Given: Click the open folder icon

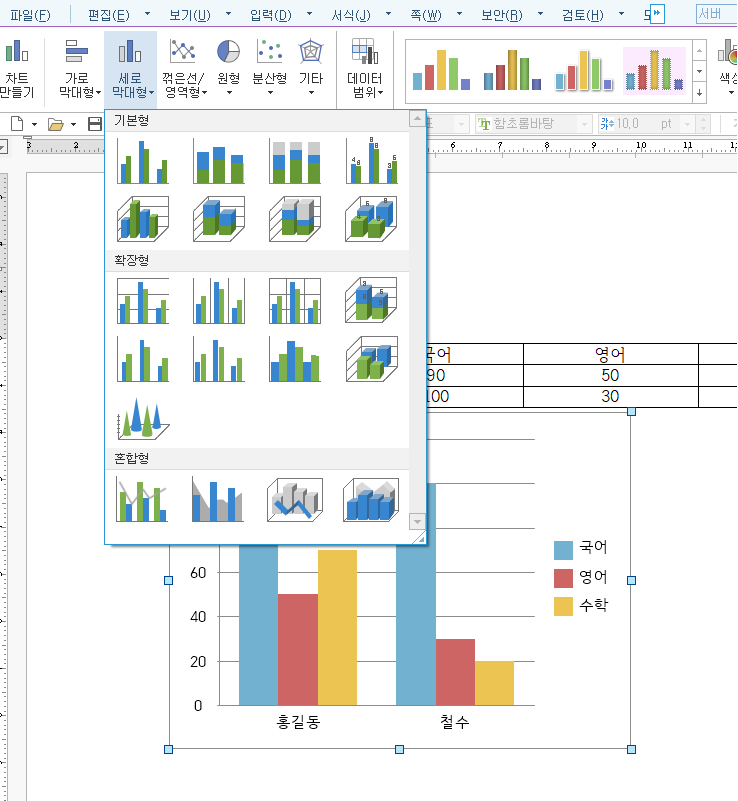Looking at the screenshot, I should pos(56,124).
